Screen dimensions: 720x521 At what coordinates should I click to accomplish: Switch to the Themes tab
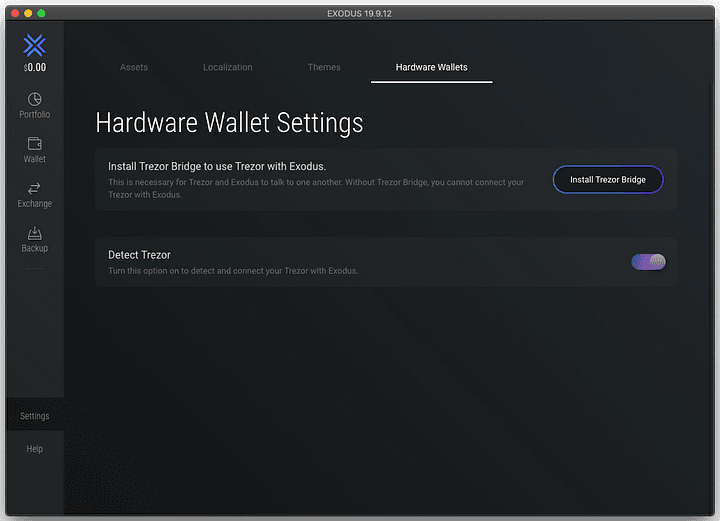[x=324, y=67]
